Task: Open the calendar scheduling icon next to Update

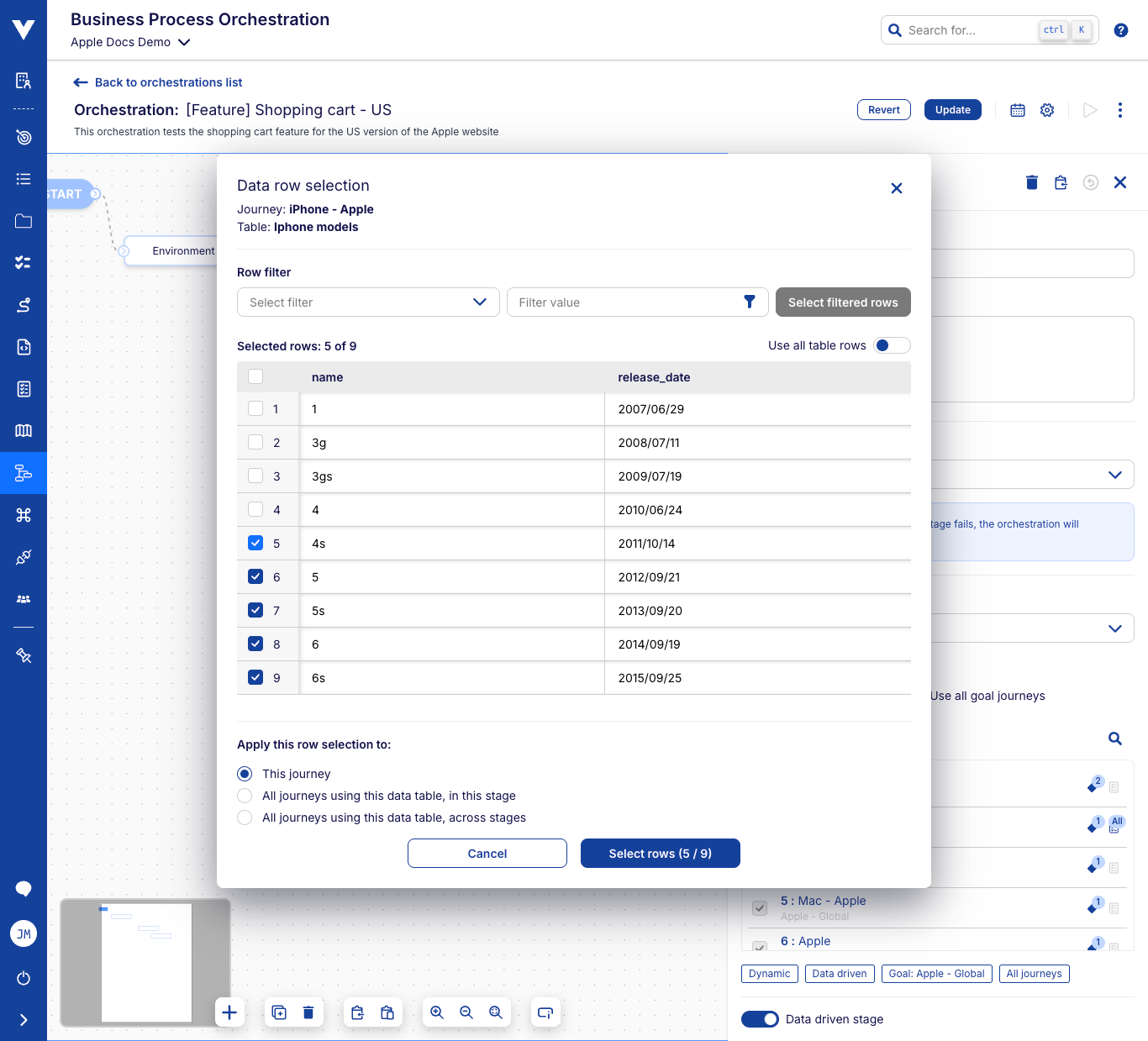Action: [x=1017, y=109]
